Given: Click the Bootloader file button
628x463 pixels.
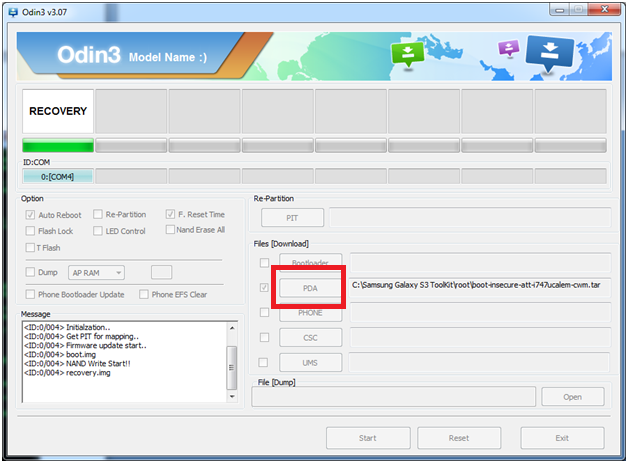Looking at the screenshot, I should tap(310, 263).
